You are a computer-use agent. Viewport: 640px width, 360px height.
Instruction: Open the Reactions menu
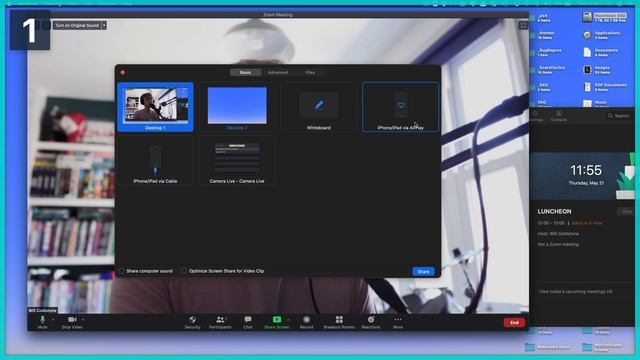coord(371,322)
